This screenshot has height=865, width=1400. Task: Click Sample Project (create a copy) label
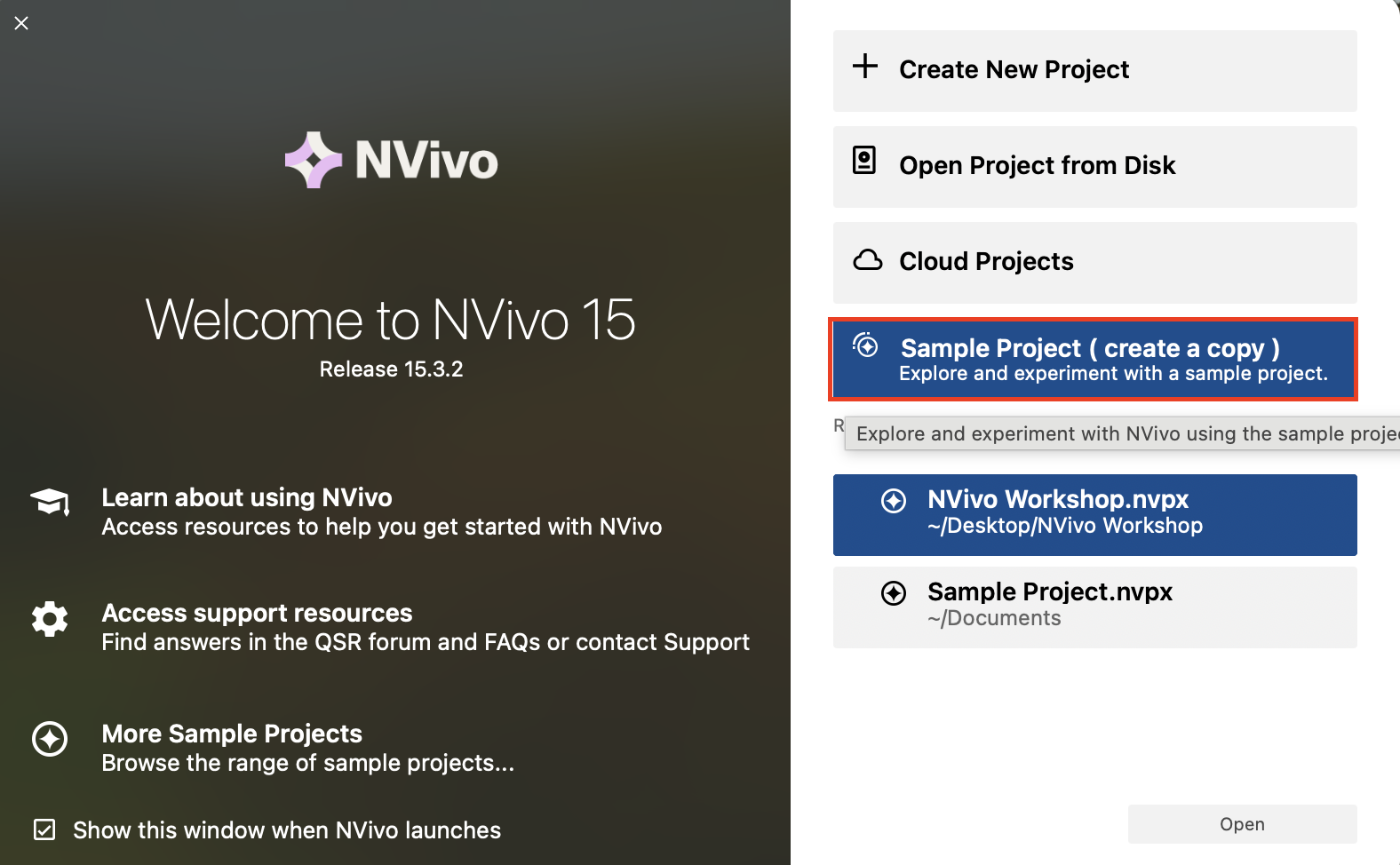point(1090,347)
